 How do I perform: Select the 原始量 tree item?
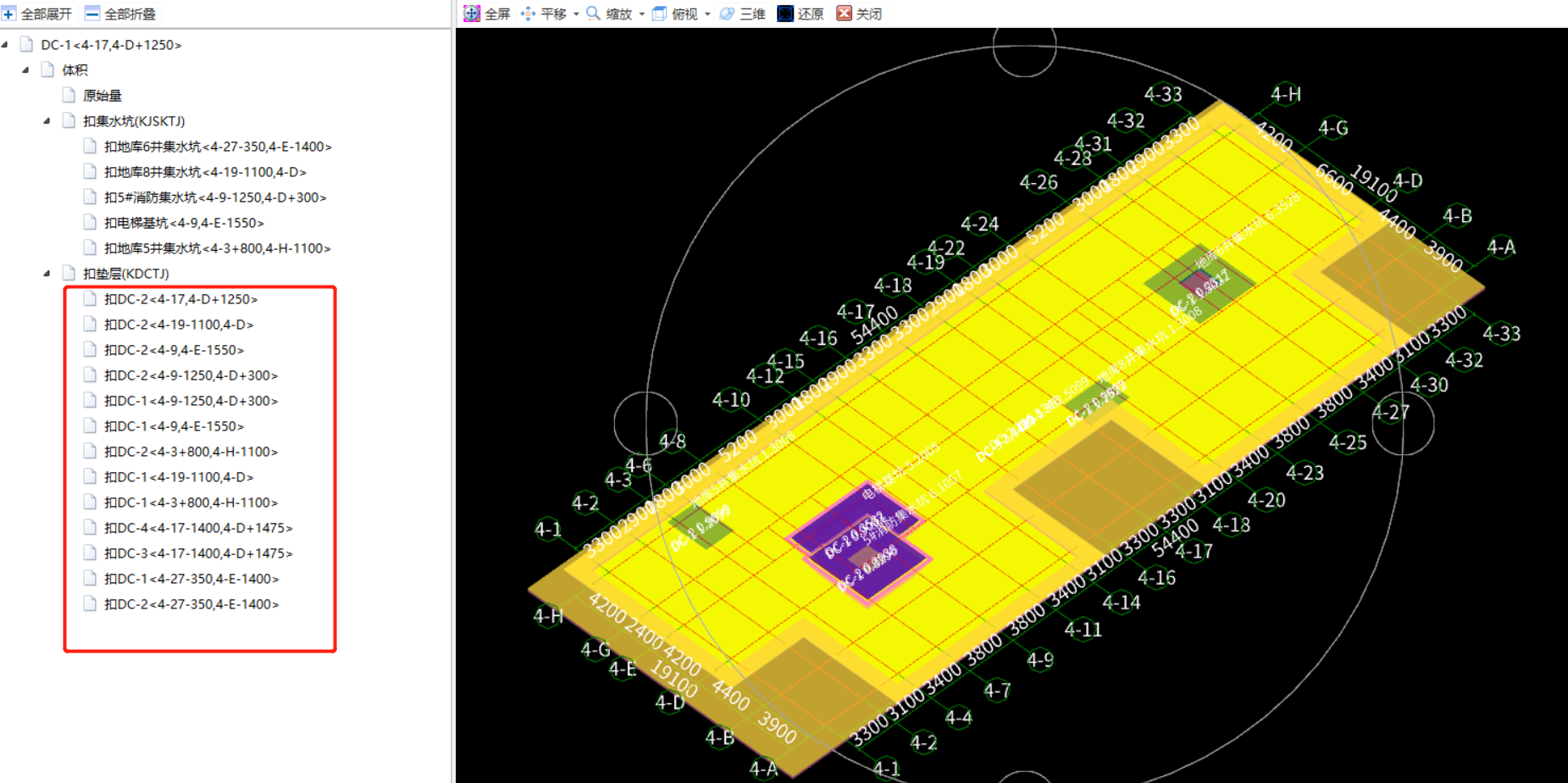click(x=103, y=96)
